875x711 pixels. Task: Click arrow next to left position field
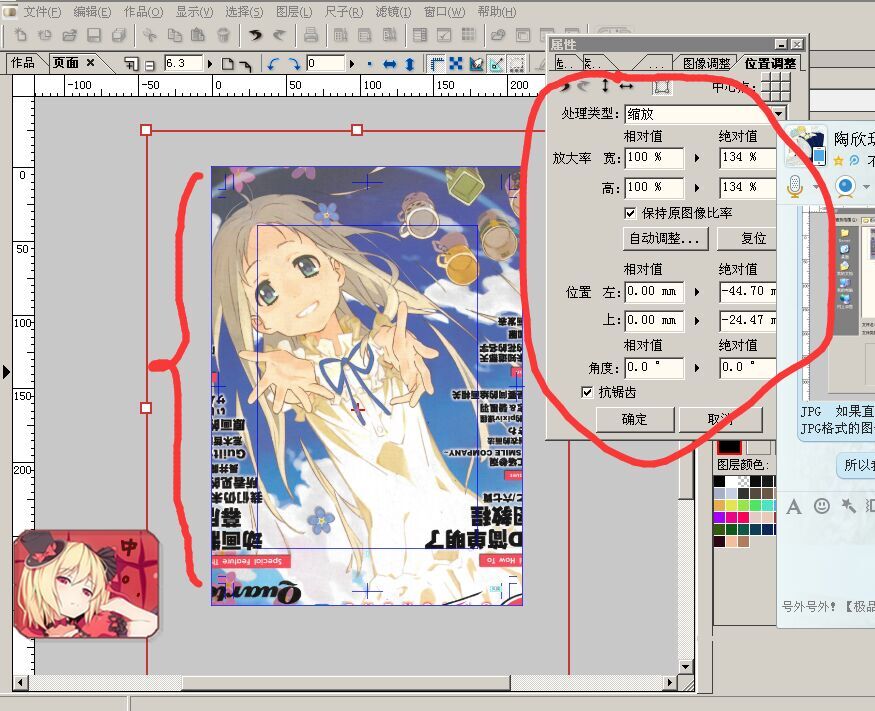[x=697, y=291]
